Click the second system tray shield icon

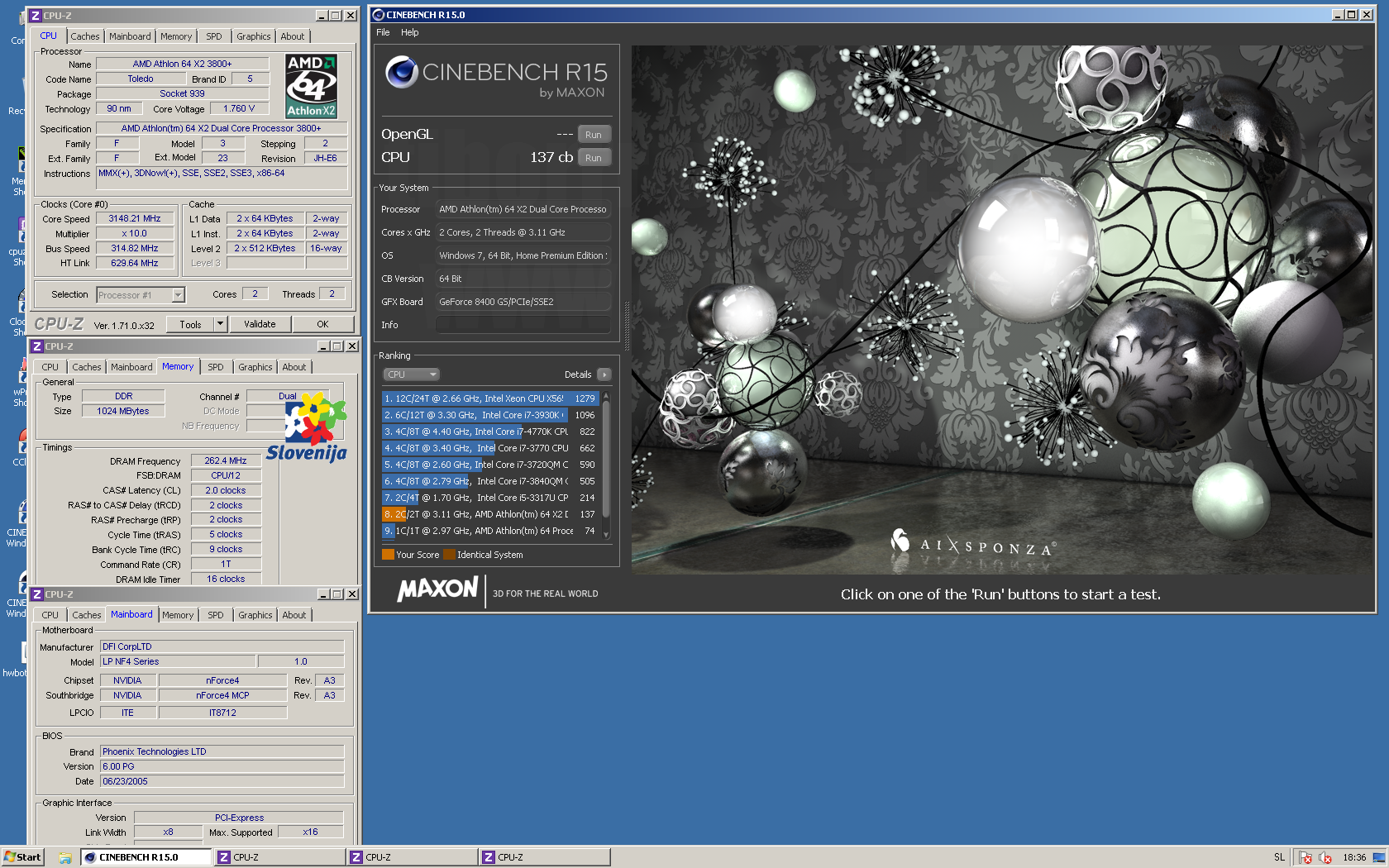tap(1325, 857)
